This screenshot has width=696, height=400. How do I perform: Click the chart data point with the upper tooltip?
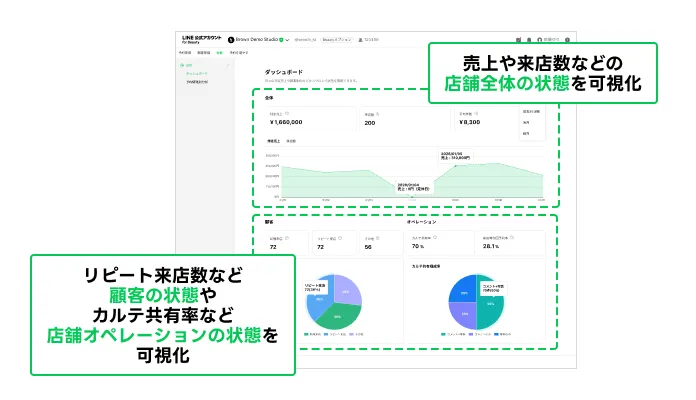tap(456, 166)
